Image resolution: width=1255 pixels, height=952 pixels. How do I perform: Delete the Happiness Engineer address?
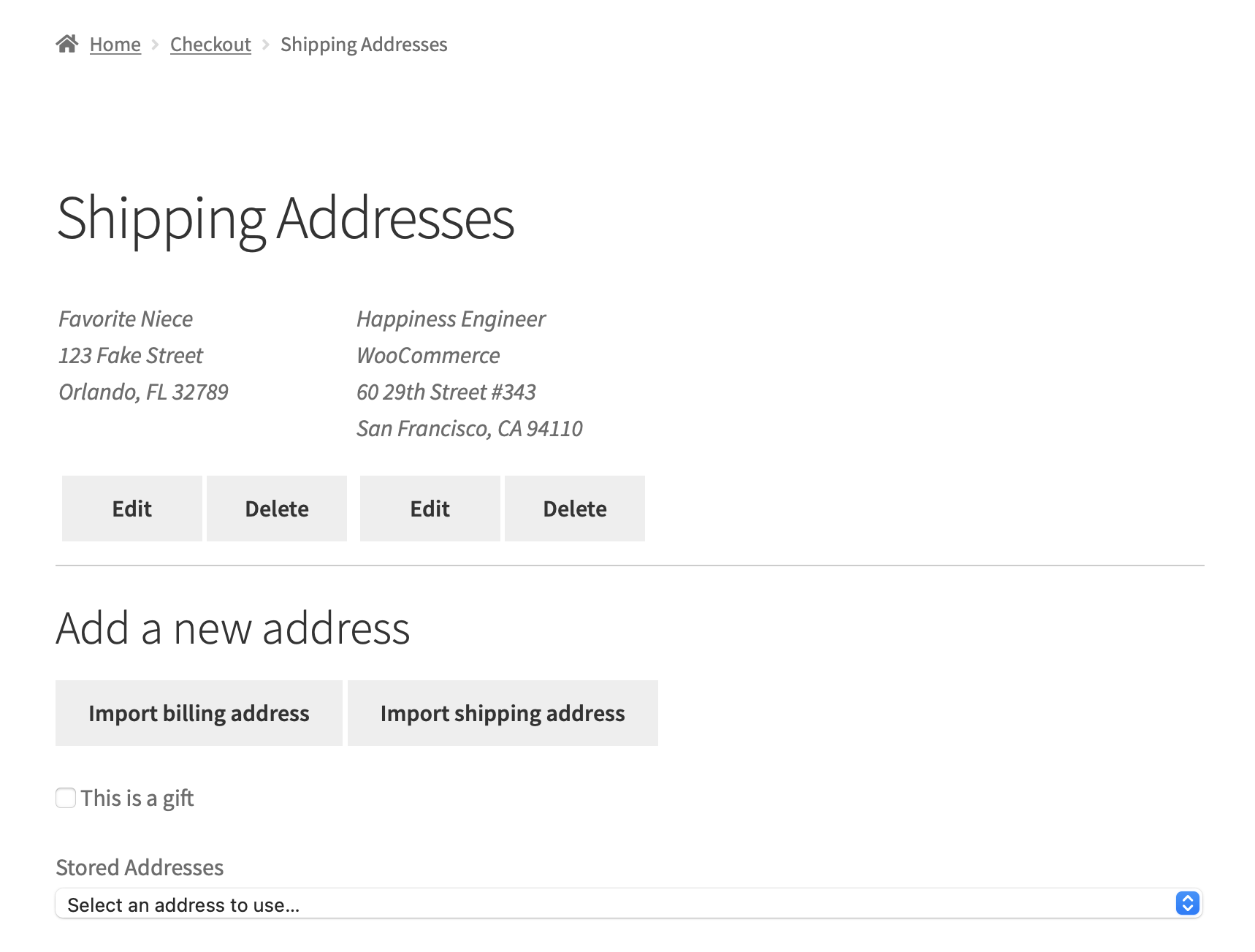(575, 508)
